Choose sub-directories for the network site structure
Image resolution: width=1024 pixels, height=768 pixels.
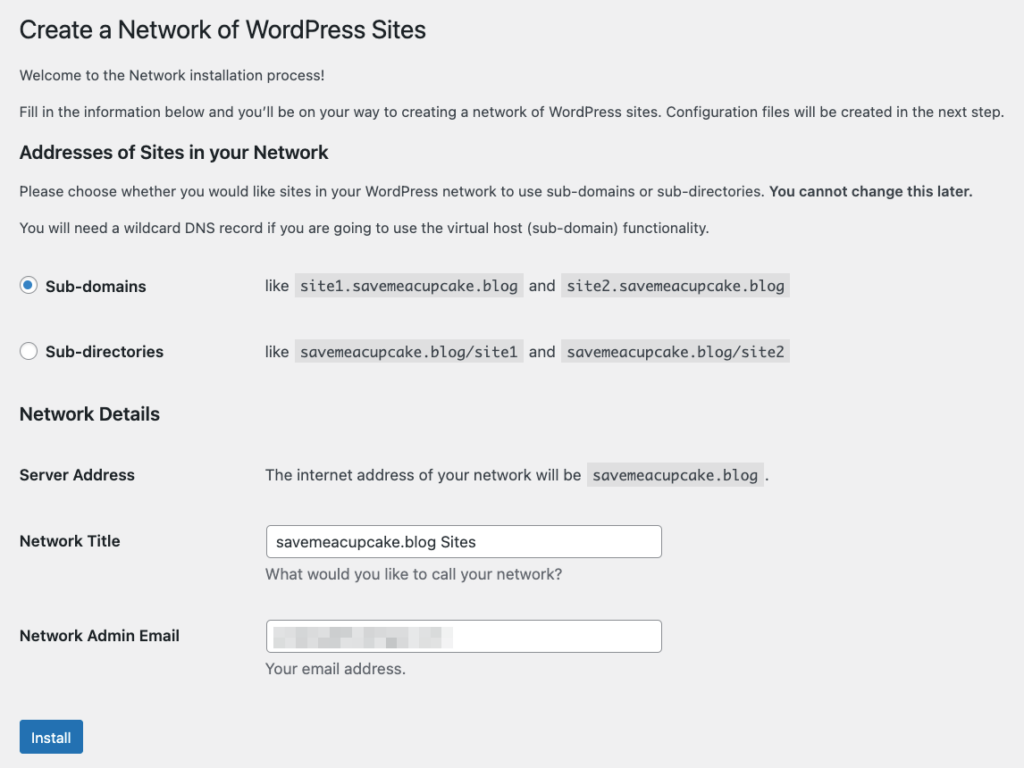[x=29, y=351]
